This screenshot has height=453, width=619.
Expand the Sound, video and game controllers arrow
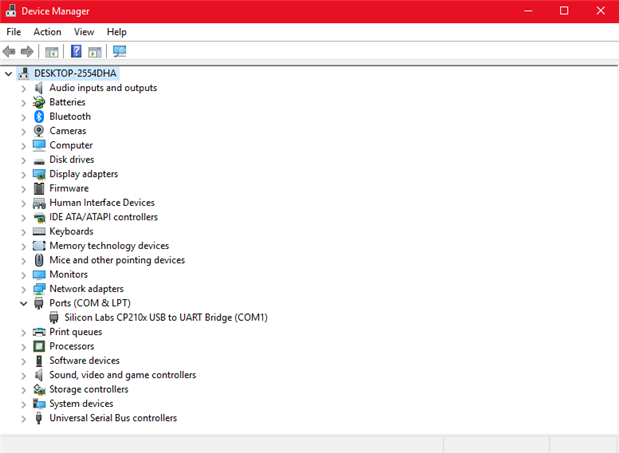point(24,376)
